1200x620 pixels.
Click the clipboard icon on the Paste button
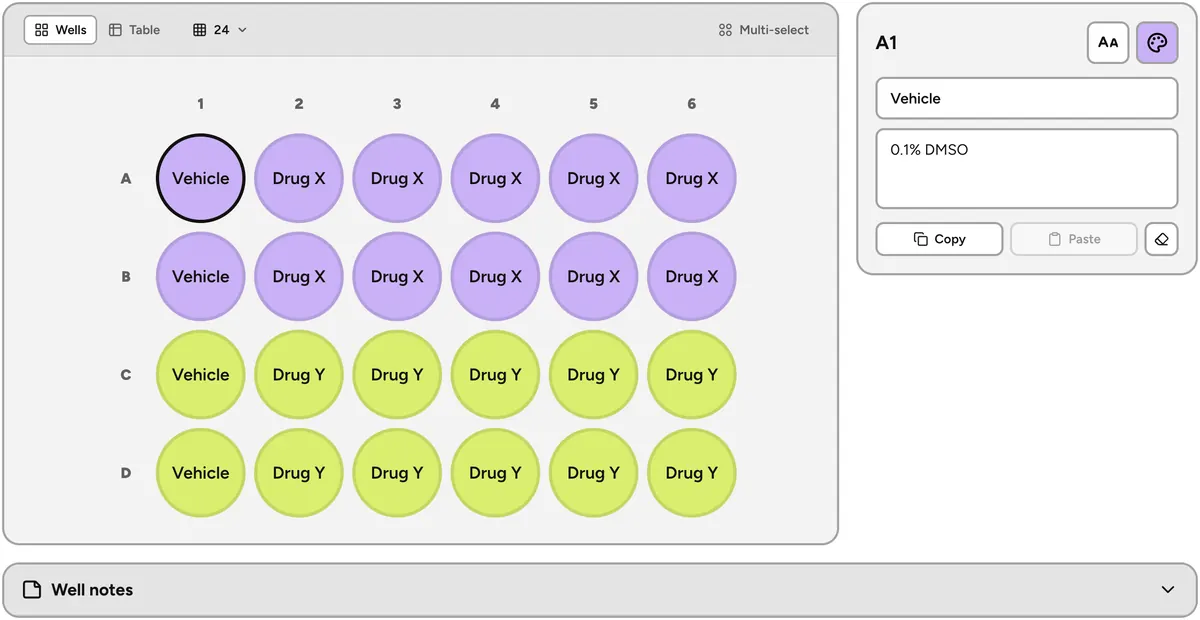coord(1054,239)
